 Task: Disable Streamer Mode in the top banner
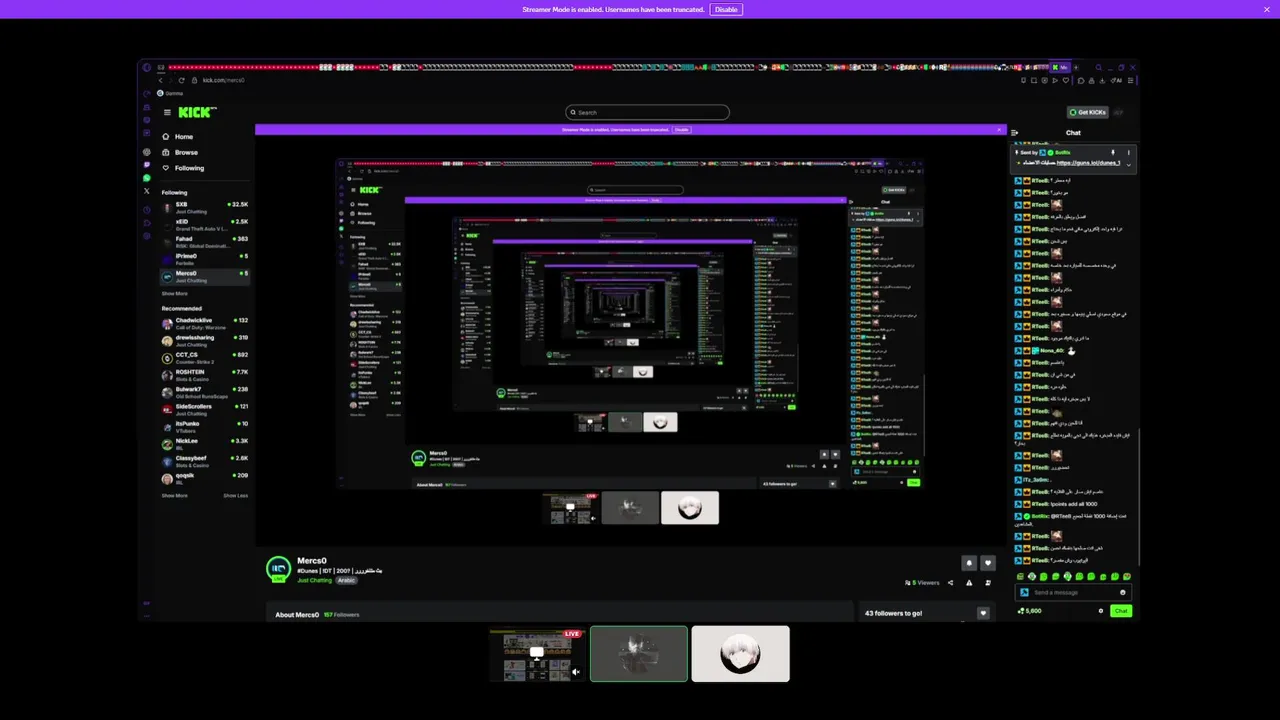(726, 9)
